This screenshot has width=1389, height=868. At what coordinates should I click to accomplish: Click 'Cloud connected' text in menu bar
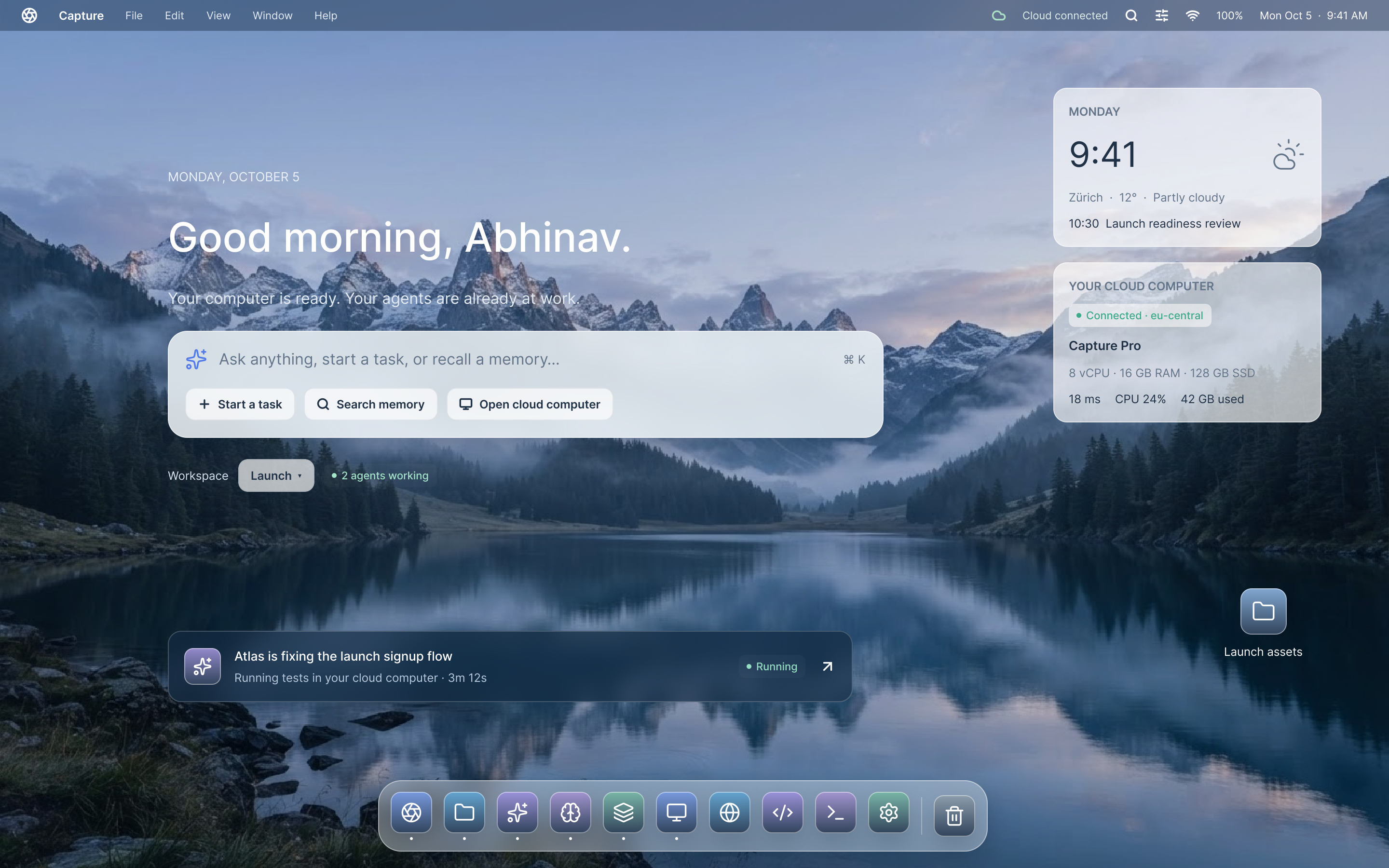1065,15
